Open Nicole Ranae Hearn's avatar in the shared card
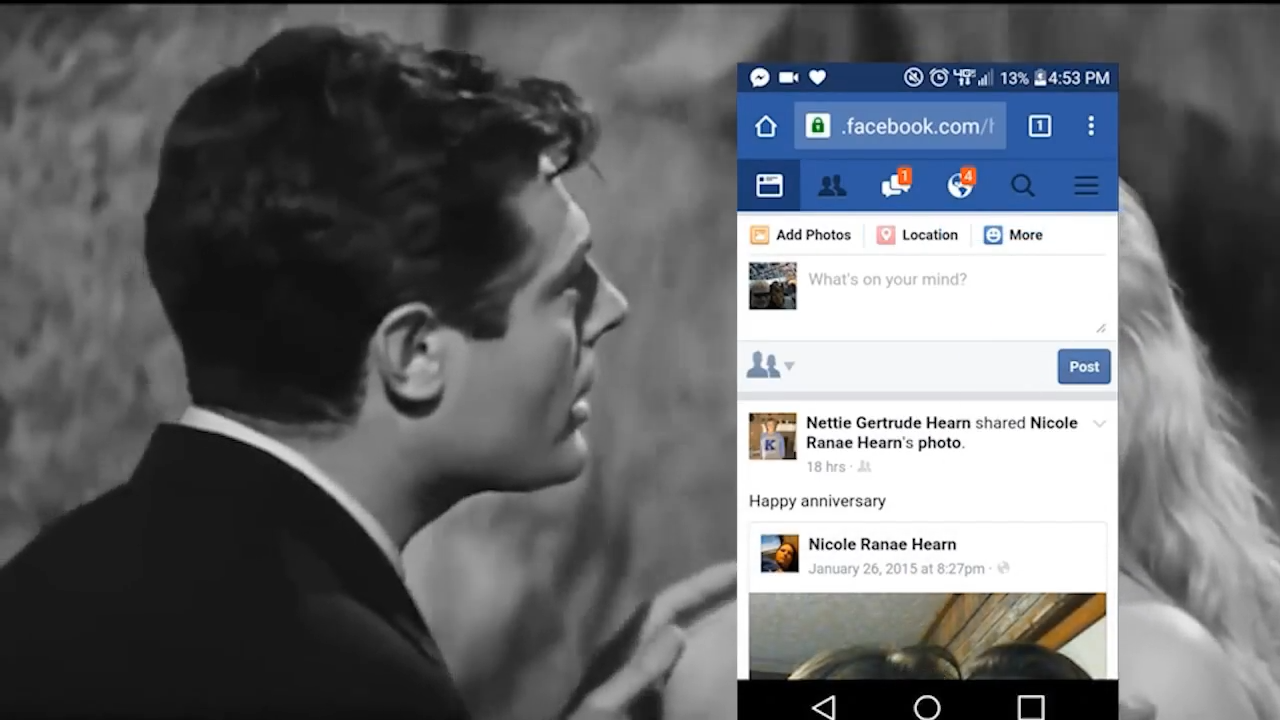1280x720 pixels. (780, 553)
